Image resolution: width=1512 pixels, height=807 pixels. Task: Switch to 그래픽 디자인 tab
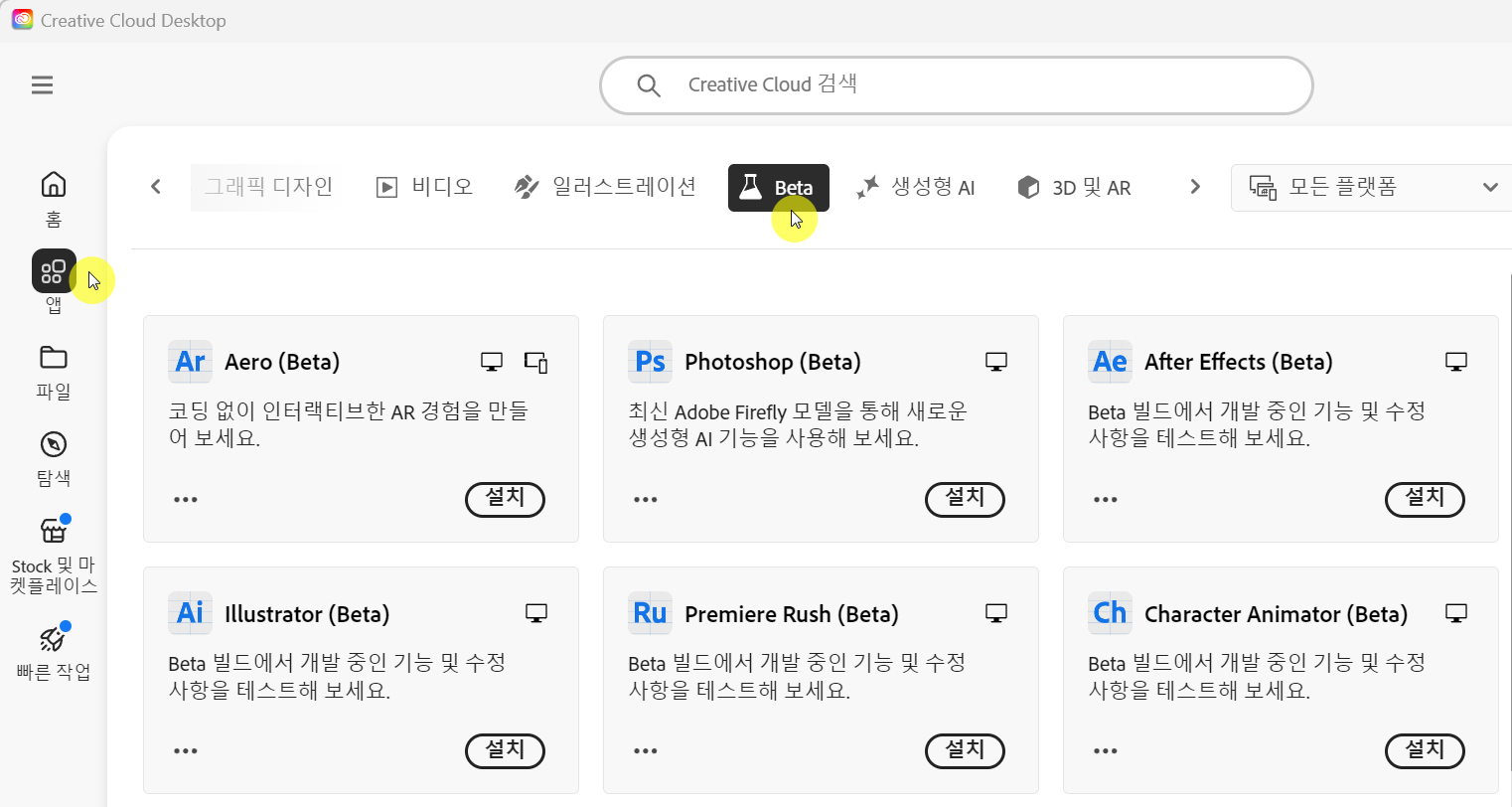[x=268, y=187]
